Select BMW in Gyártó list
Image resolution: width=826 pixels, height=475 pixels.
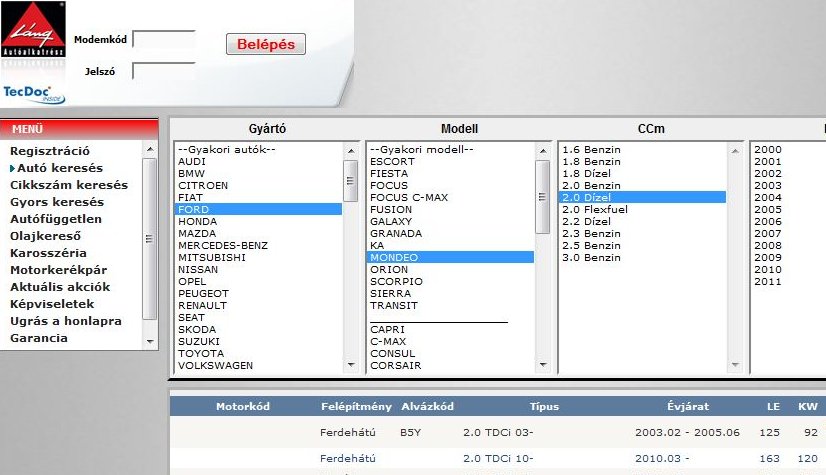coord(258,174)
